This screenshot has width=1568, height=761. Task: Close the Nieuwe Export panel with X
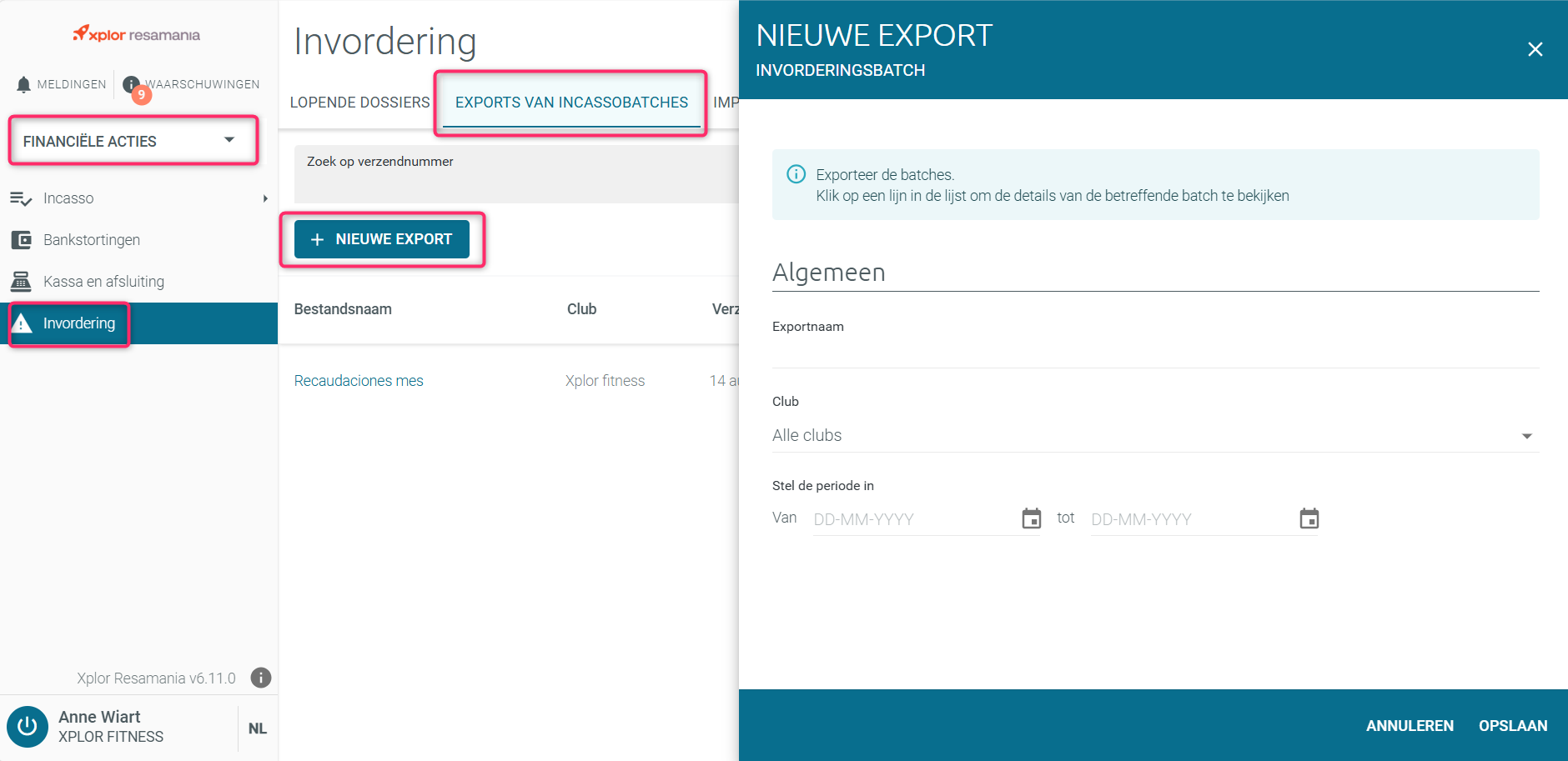pyautogui.click(x=1535, y=49)
